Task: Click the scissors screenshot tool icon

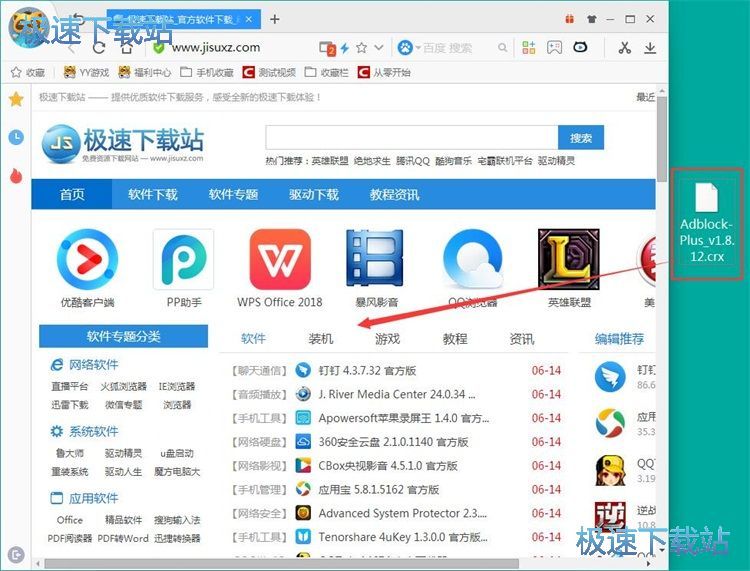Action: [624, 47]
